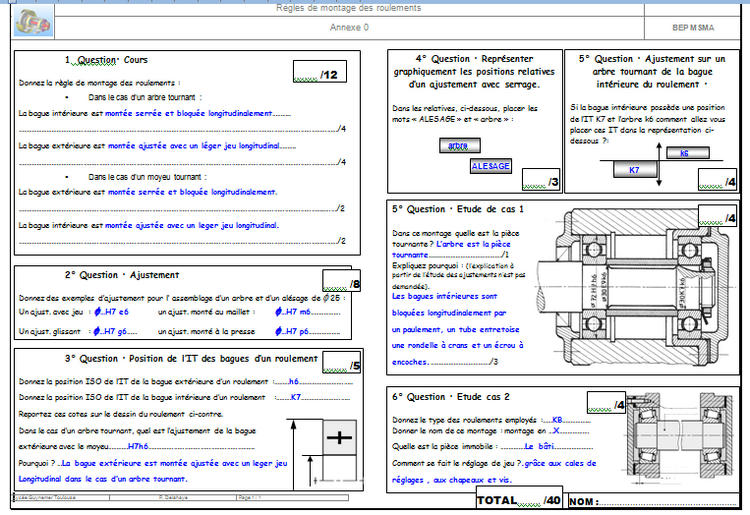Click the TOTAL /40 score box
Viewport: 750px width, 515px height.
point(520,500)
